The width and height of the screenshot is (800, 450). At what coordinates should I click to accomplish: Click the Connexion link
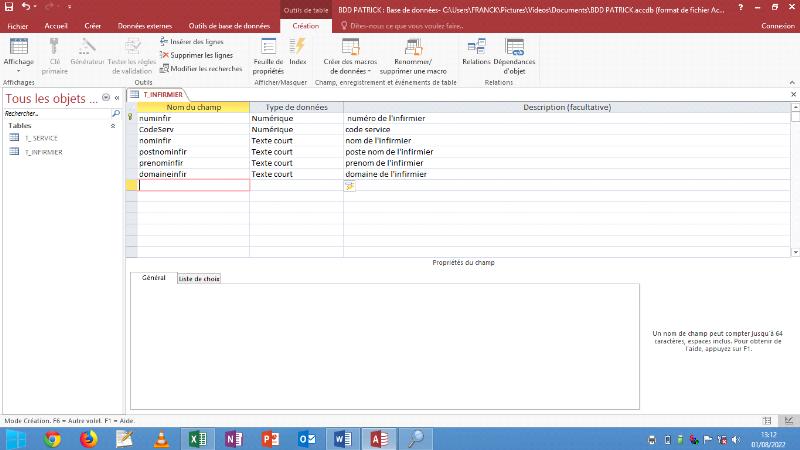click(777, 26)
